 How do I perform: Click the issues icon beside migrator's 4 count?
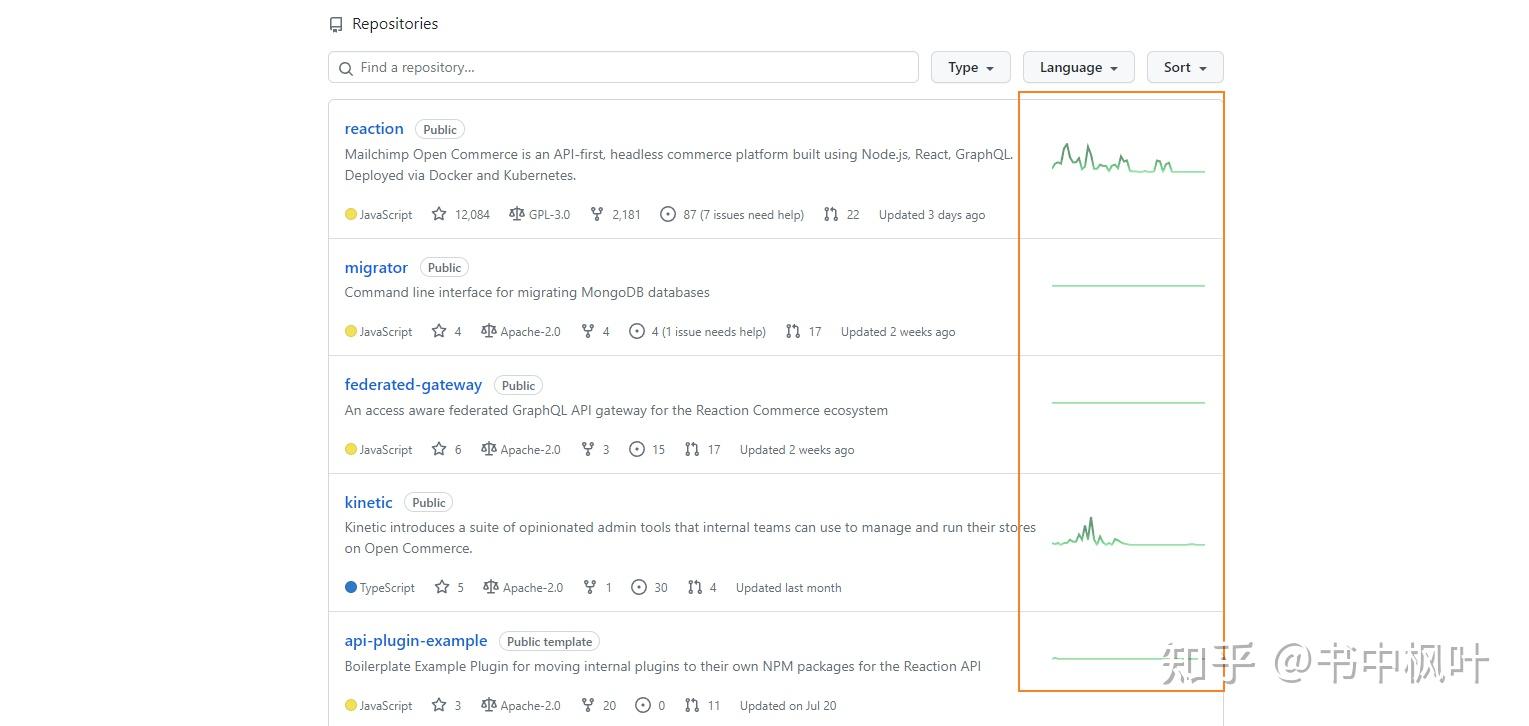[x=637, y=331]
